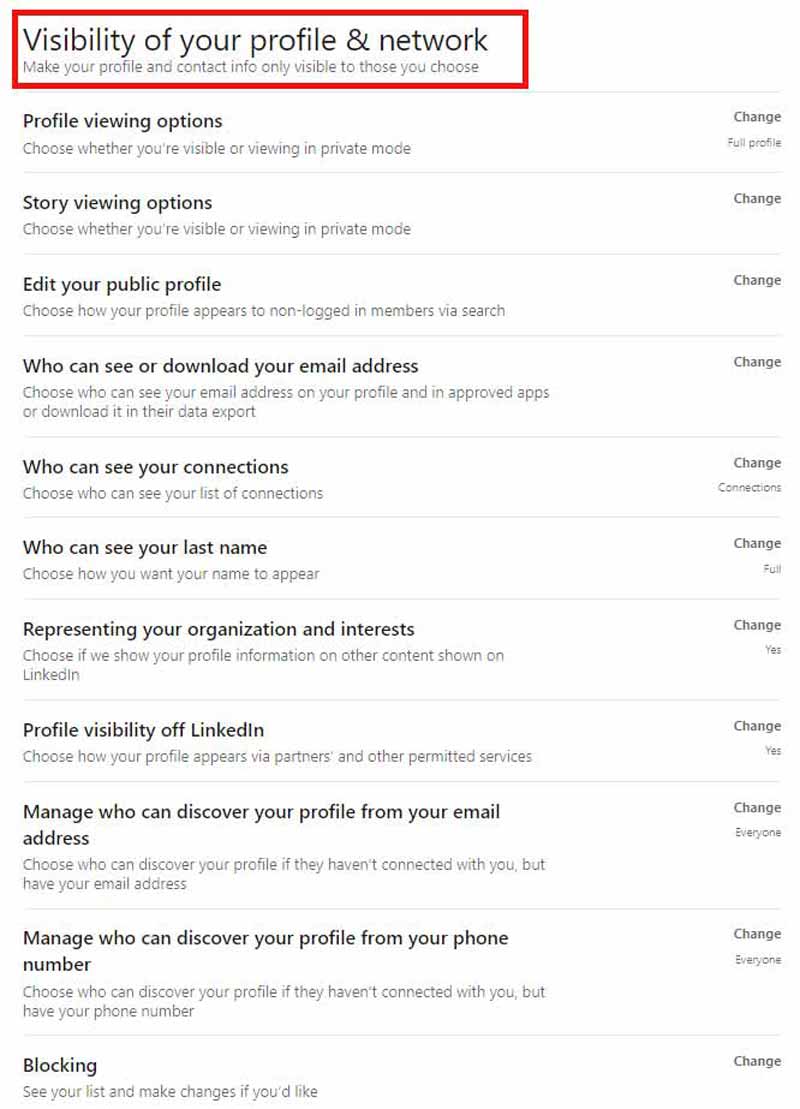Screen dimensions: 800x1109
Task: Change profile discovery from phone number
Action: point(756,934)
